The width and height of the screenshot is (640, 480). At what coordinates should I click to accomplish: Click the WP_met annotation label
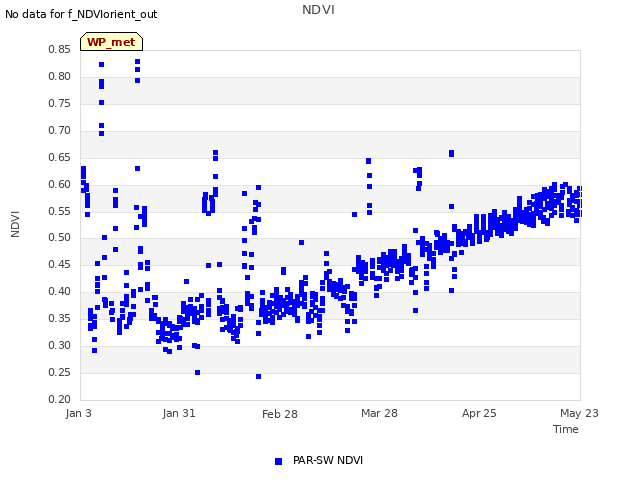click(x=111, y=42)
